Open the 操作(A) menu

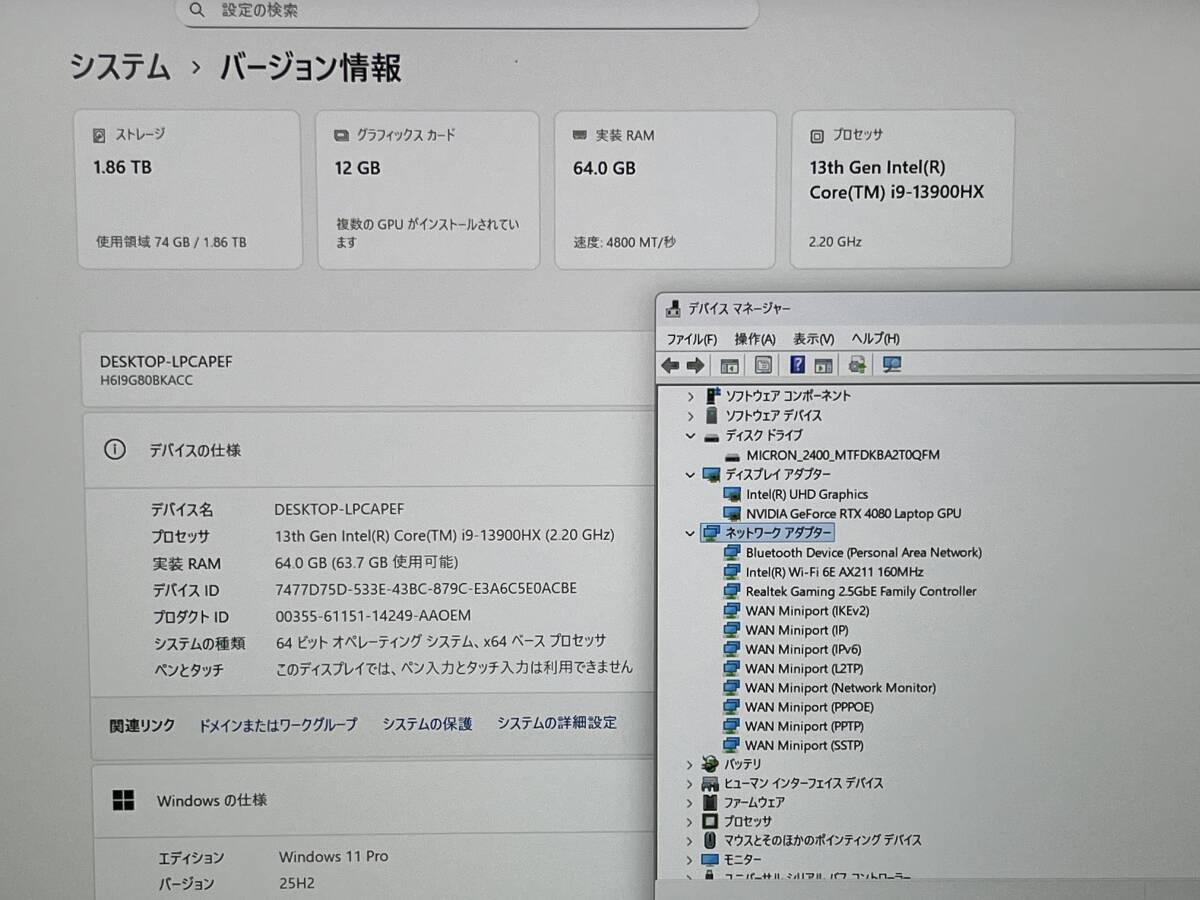click(x=755, y=339)
